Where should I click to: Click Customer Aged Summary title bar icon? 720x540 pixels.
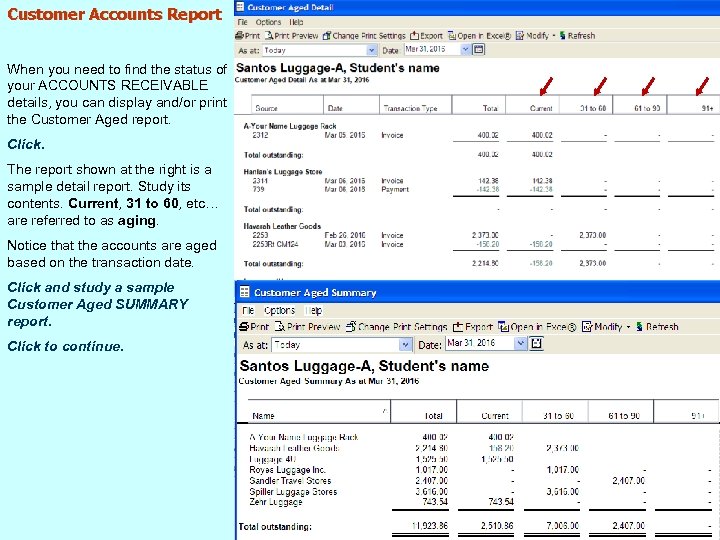tap(245, 292)
